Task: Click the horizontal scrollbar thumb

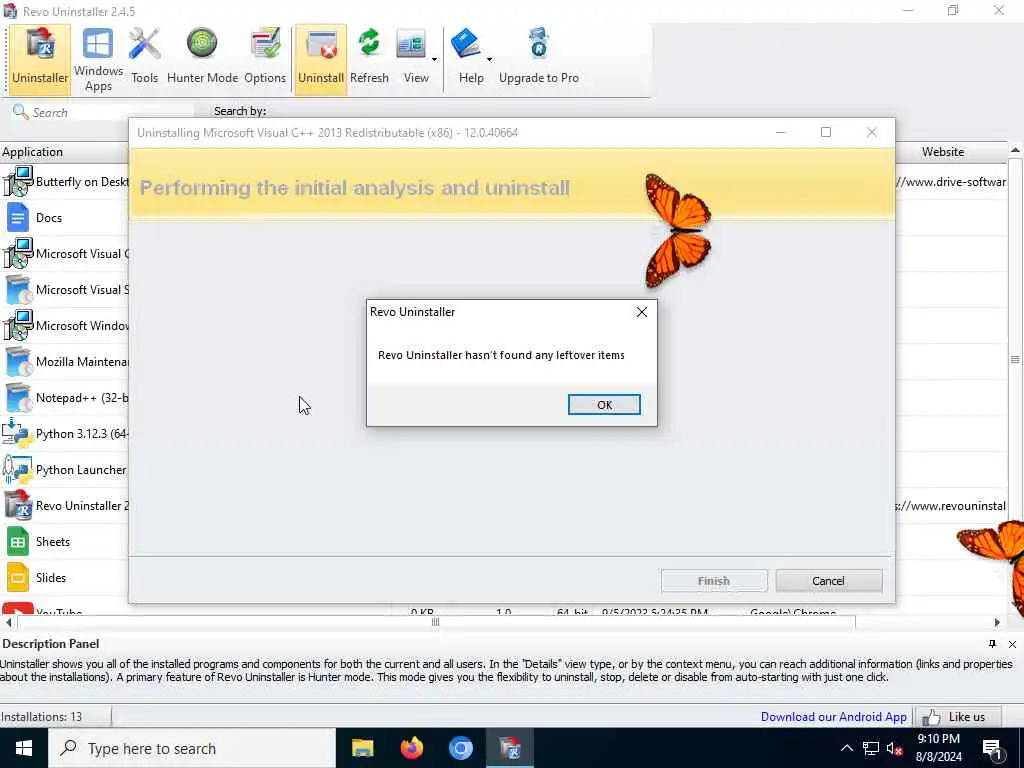Action: pyautogui.click(x=435, y=622)
